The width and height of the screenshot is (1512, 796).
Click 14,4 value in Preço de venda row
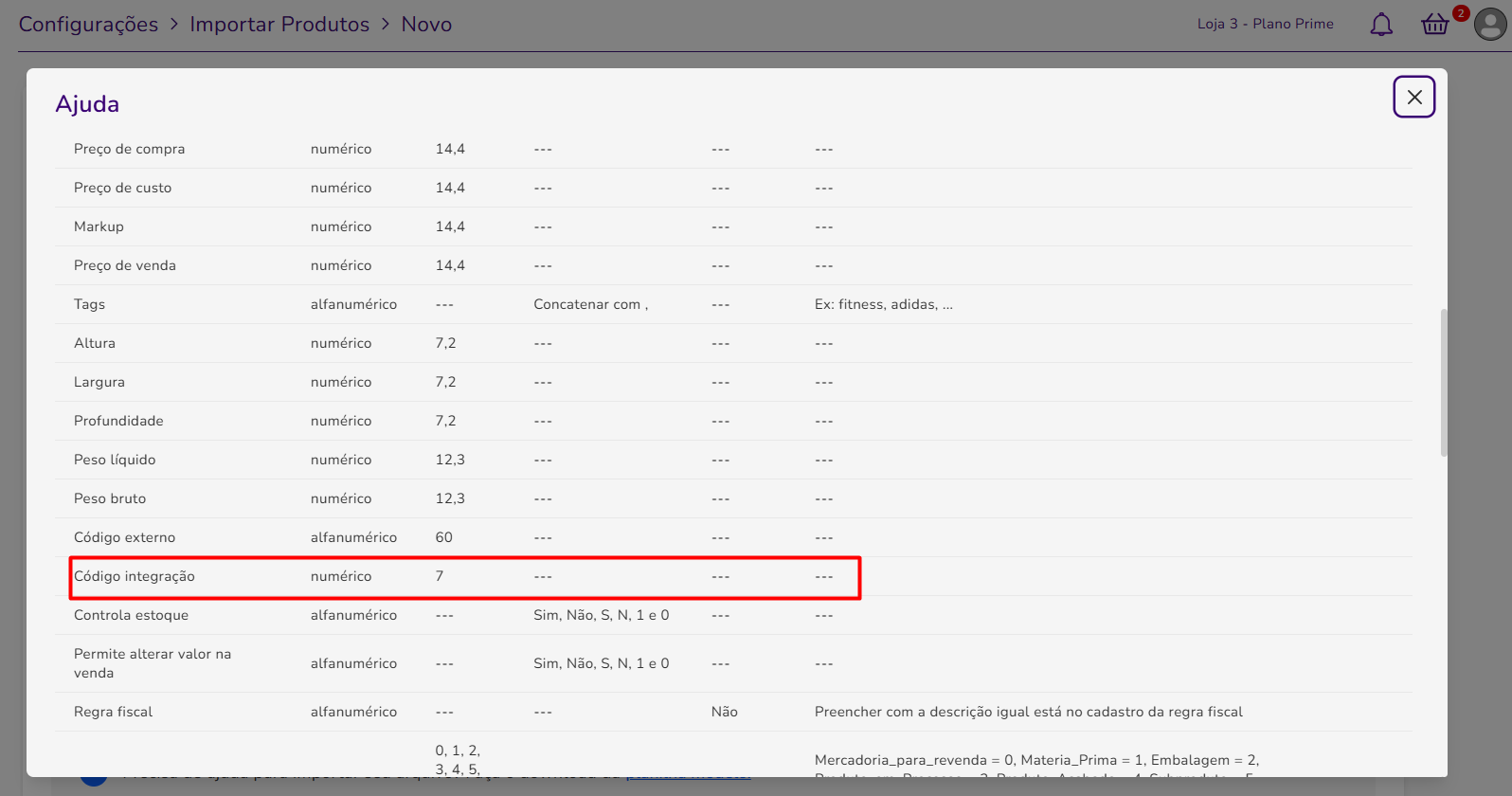[450, 265]
